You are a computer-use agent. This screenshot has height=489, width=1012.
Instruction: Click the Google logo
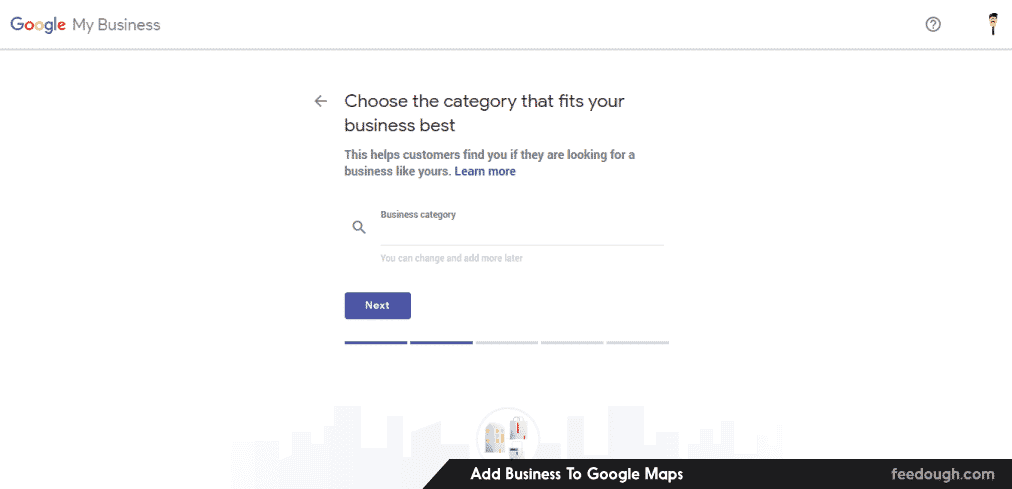(37, 24)
